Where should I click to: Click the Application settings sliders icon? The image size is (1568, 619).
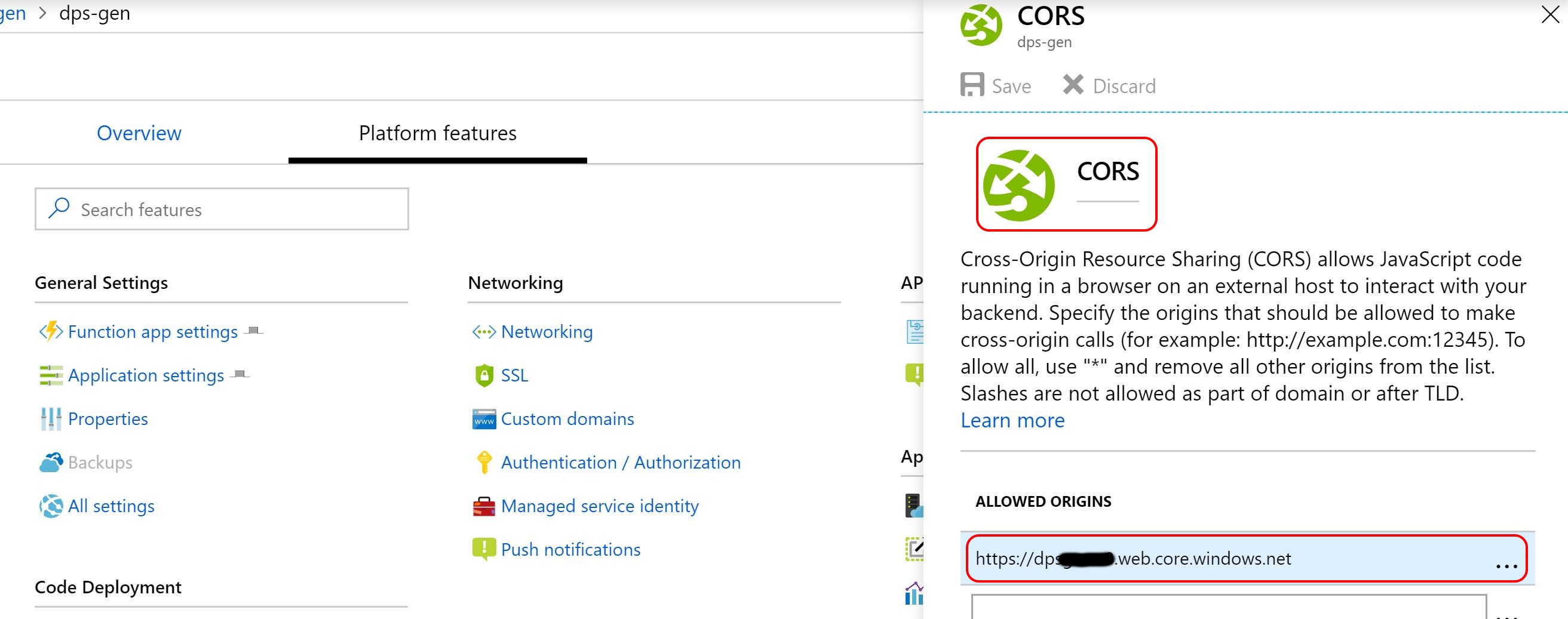(51, 375)
